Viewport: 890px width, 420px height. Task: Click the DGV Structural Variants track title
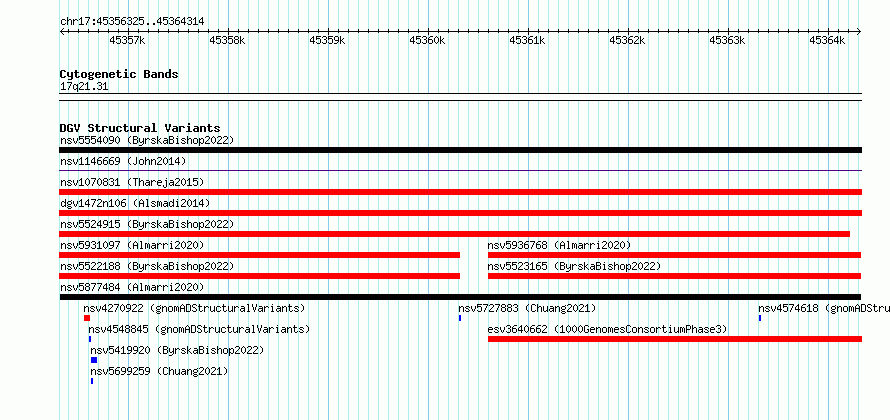(140, 128)
